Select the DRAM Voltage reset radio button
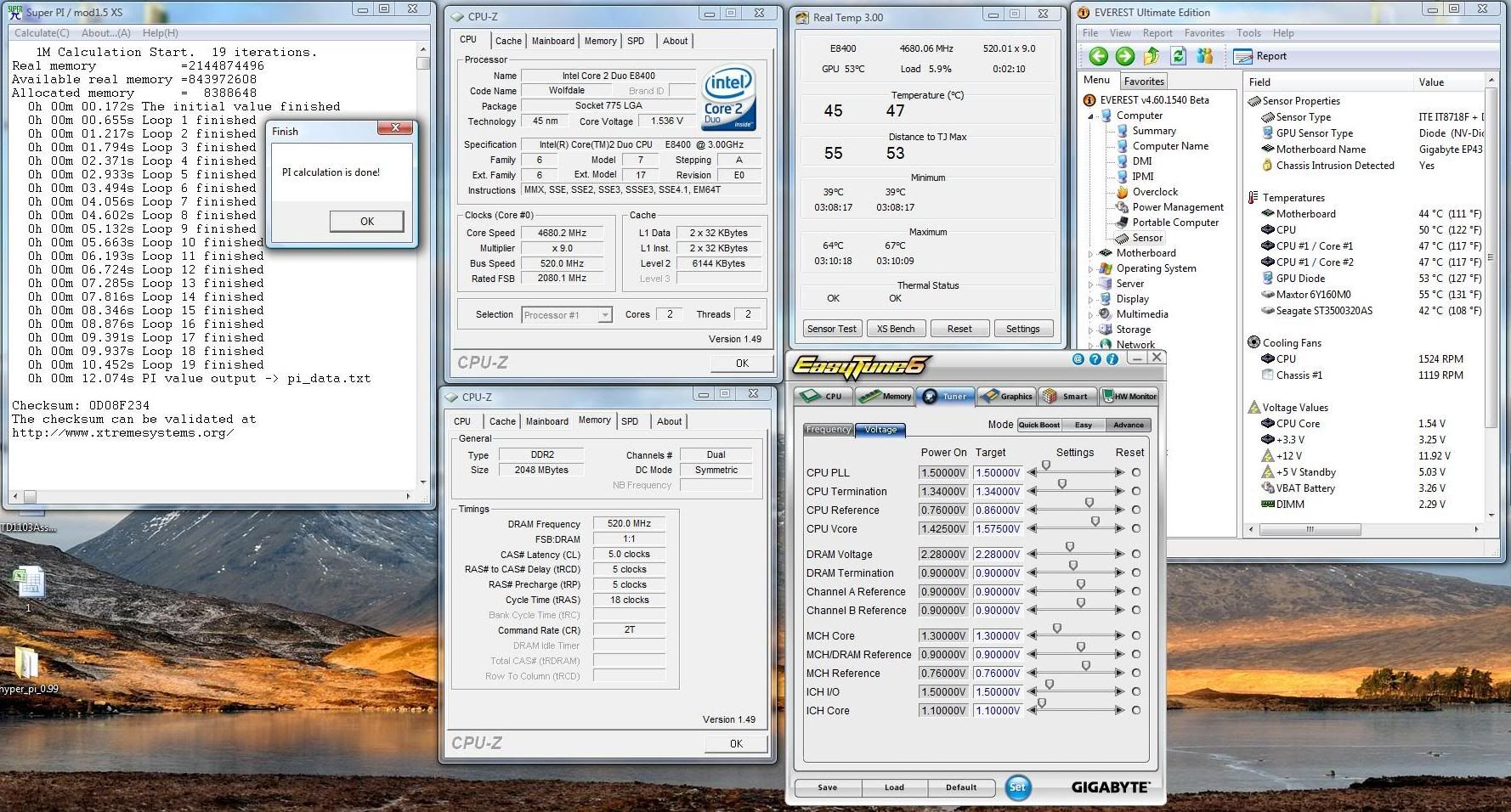Screen dimensions: 1511x812 [x=1136, y=554]
